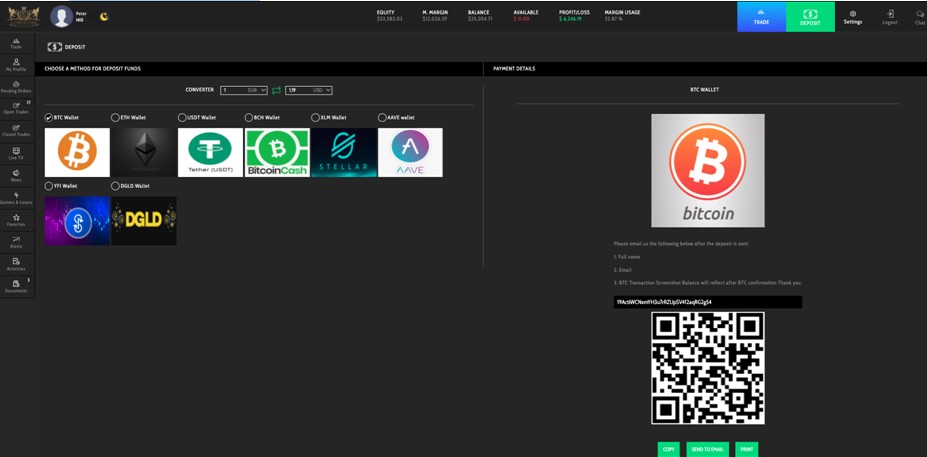Image resolution: width=927 pixels, height=457 pixels.
Task: Select the AAVE wallet radio button
Action: pos(382,118)
